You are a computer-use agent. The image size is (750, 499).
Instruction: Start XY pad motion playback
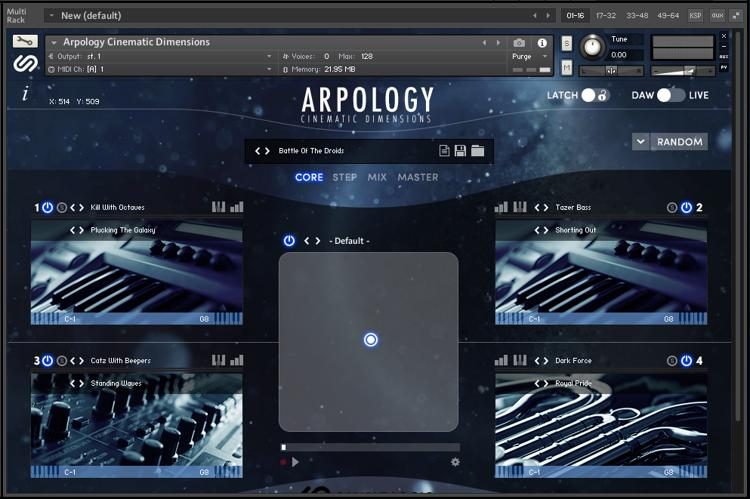pos(295,462)
